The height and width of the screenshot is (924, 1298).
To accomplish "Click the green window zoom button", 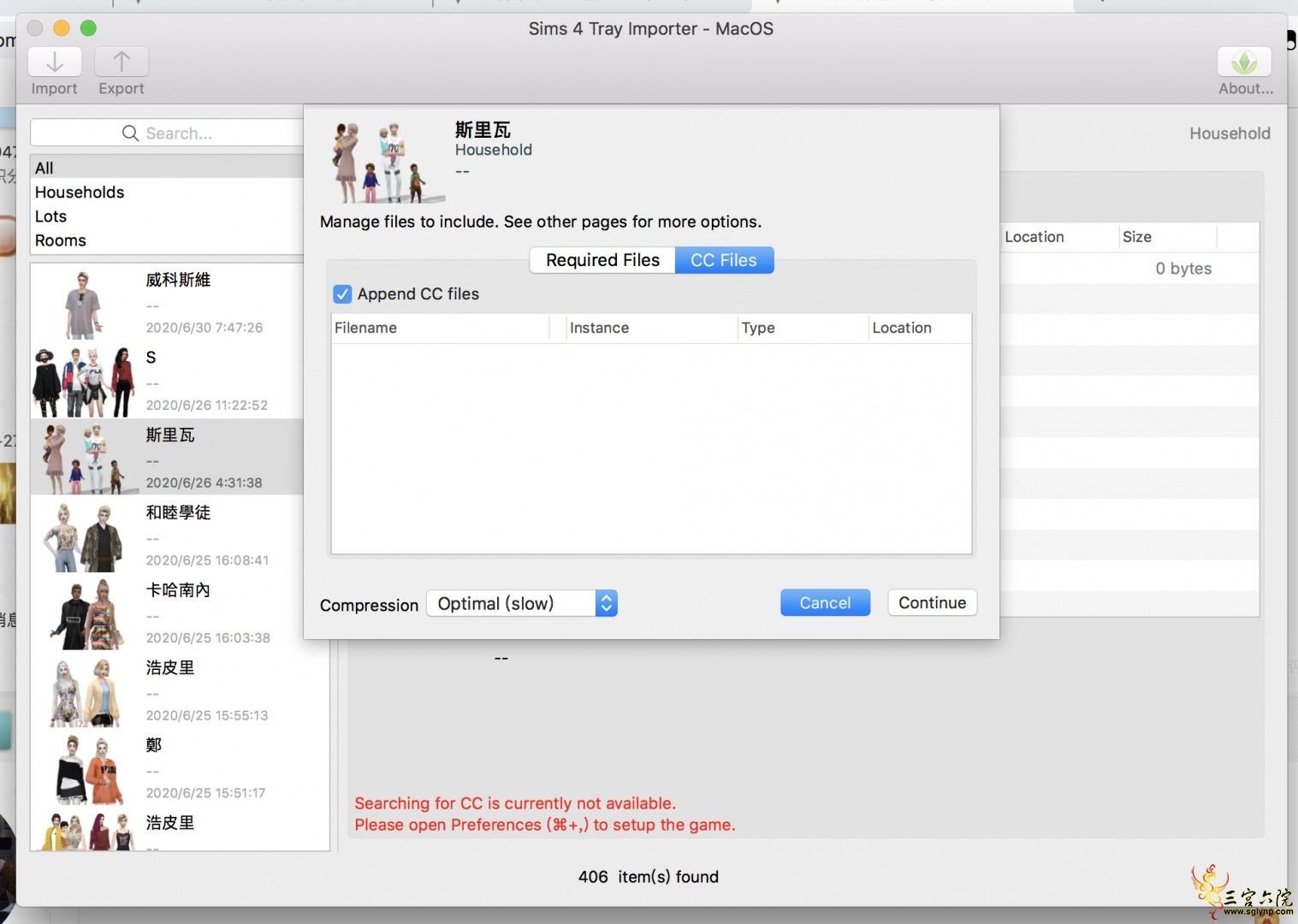I will pyautogui.click(x=88, y=28).
